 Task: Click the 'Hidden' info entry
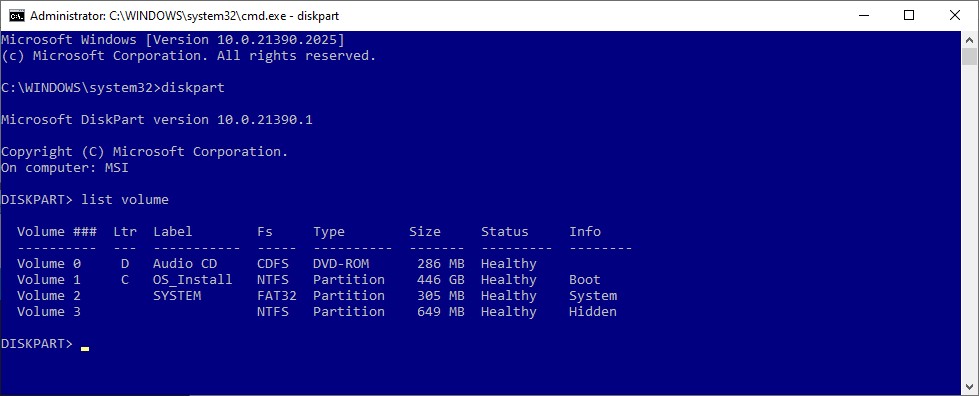(x=593, y=312)
